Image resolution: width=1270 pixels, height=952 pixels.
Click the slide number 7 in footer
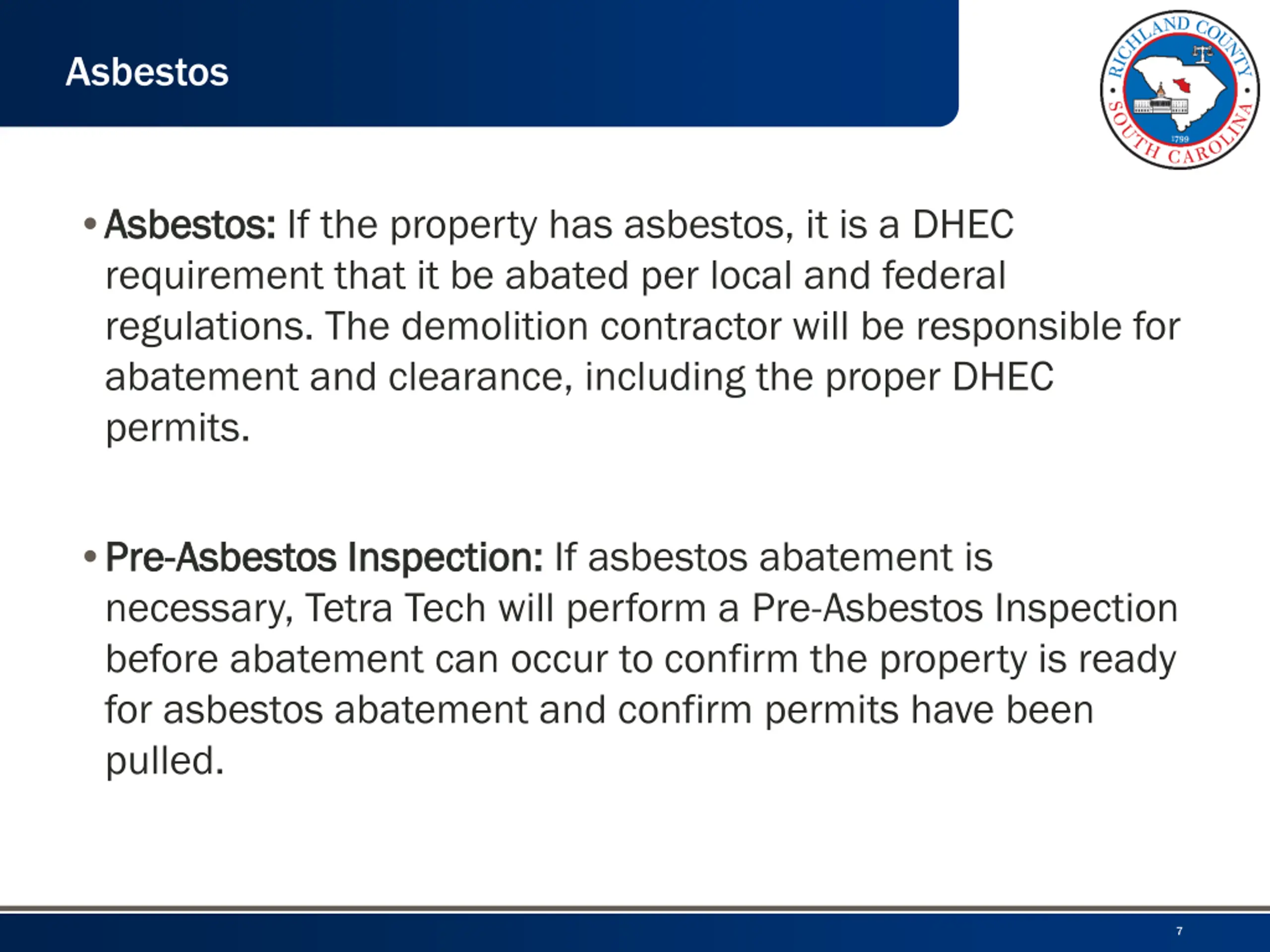tap(1179, 931)
